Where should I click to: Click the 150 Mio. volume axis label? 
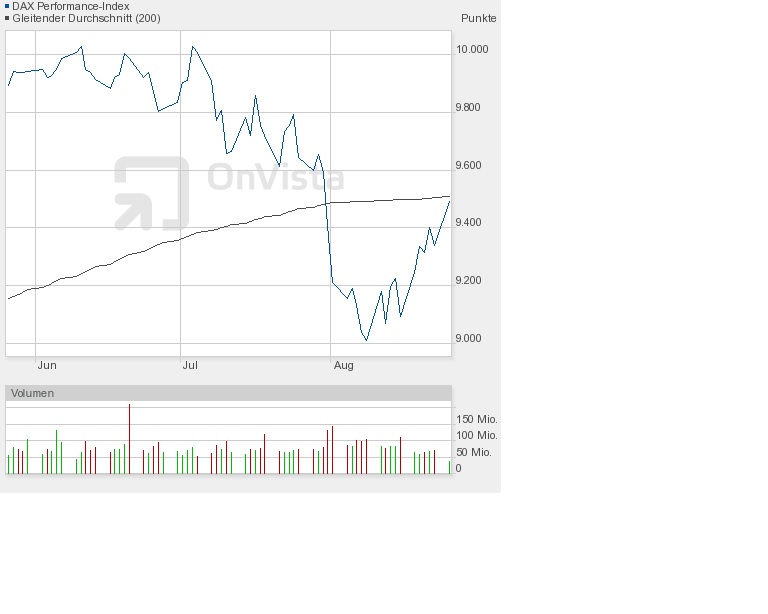[476, 419]
